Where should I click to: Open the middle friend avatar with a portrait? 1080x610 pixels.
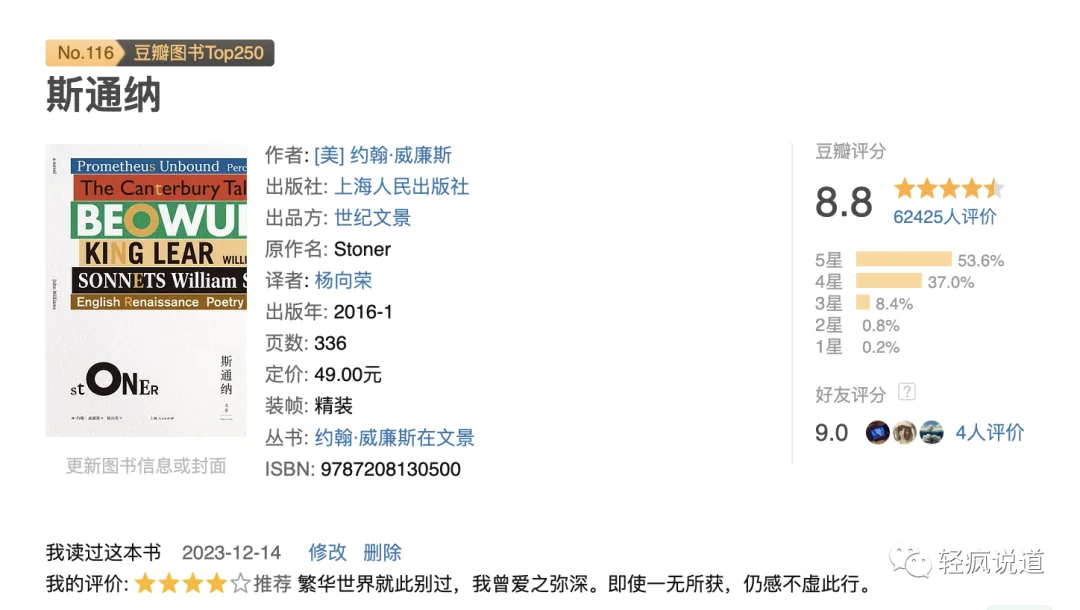coord(904,432)
